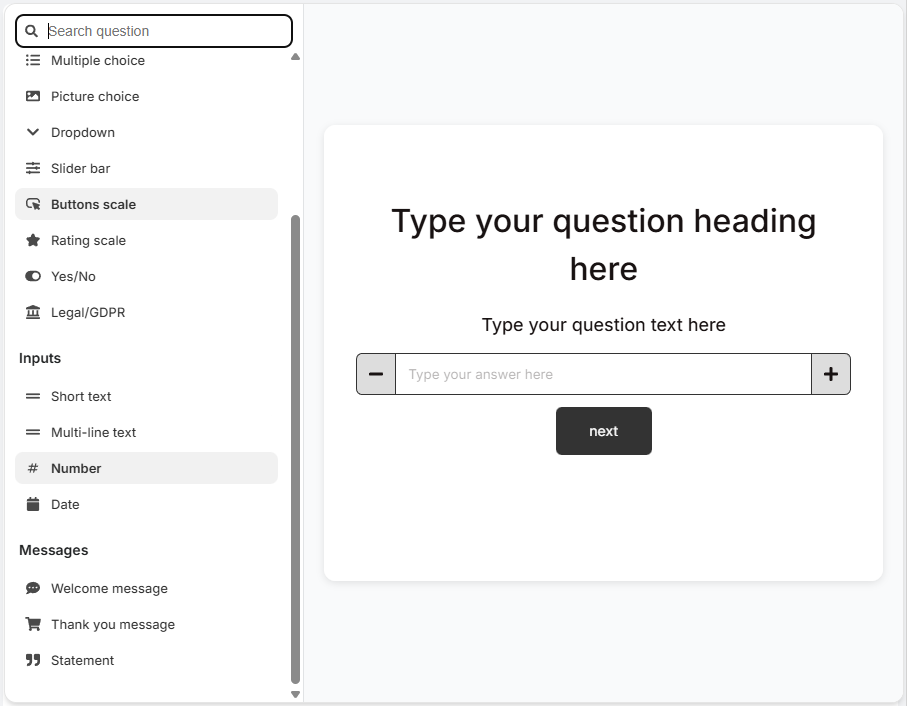Image resolution: width=907 pixels, height=706 pixels.
Task: Click the Number hash icon
Action: pyautogui.click(x=33, y=468)
